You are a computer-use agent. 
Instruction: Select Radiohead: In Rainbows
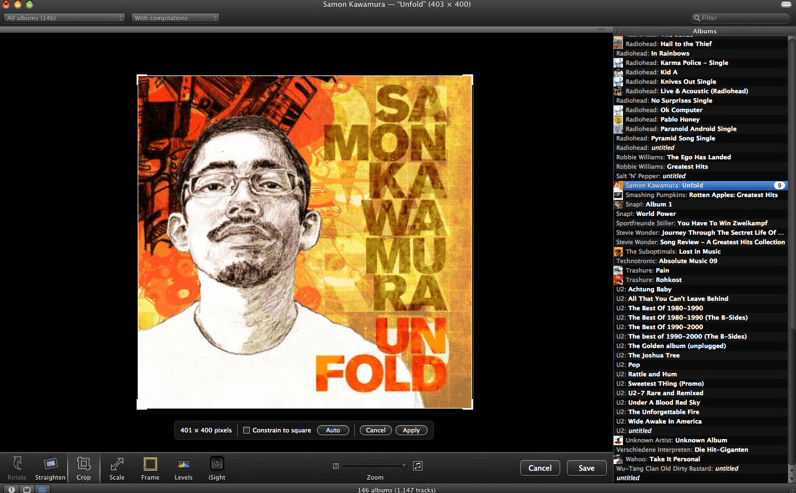pyautogui.click(x=701, y=53)
